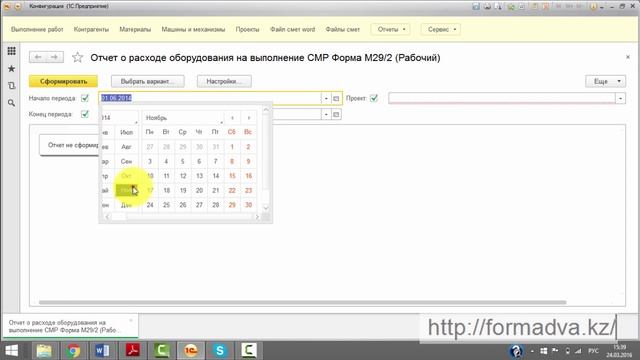Click the Настройки button
This screenshot has width=640, height=360.
point(224,81)
